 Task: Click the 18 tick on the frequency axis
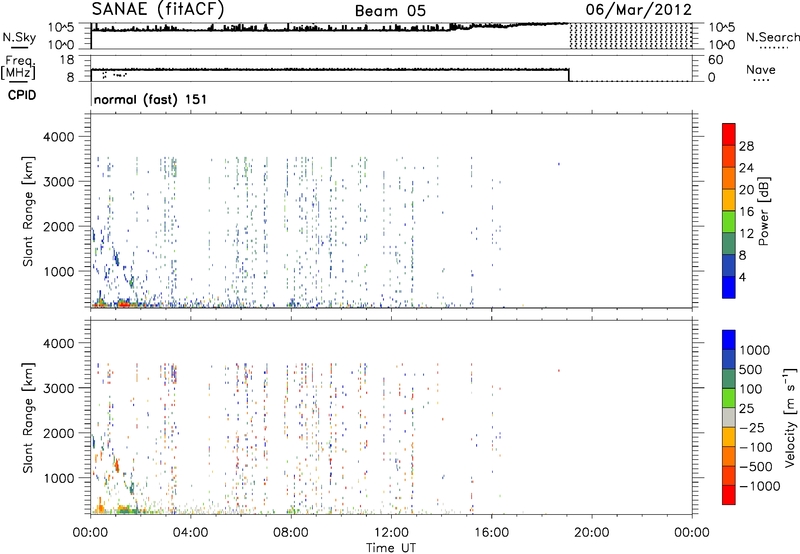pos(67,60)
